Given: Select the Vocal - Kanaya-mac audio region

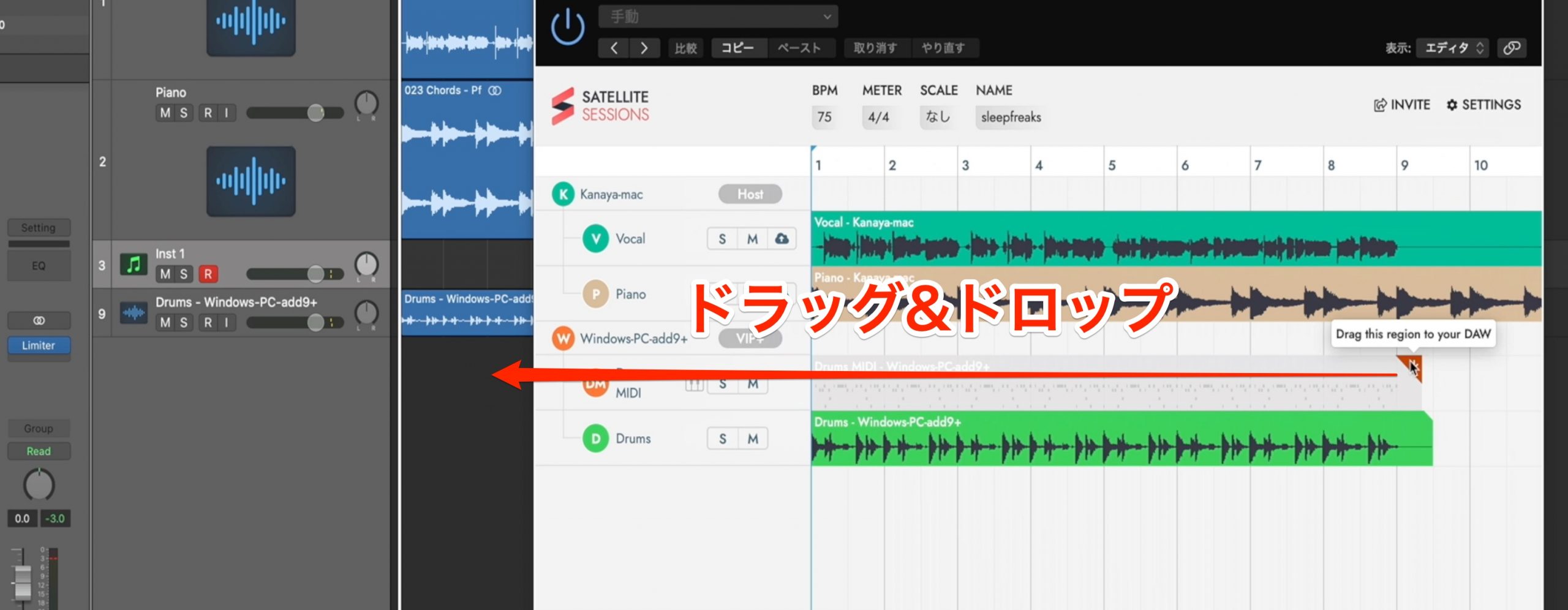Looking at the screenshot, I should [x=1176, y=238].
